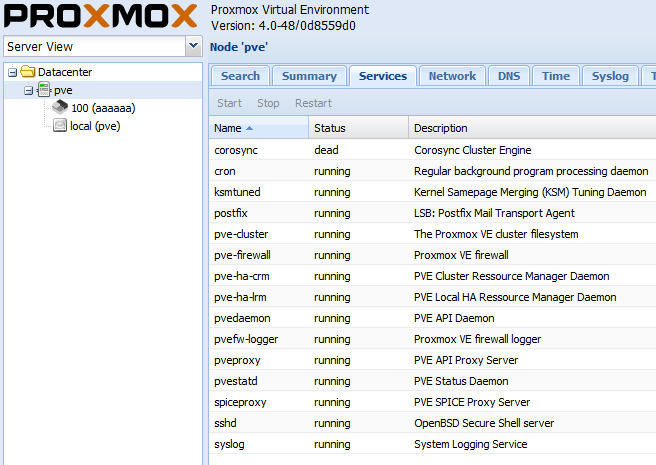Select the ksmtuned service row

[433, 192]
